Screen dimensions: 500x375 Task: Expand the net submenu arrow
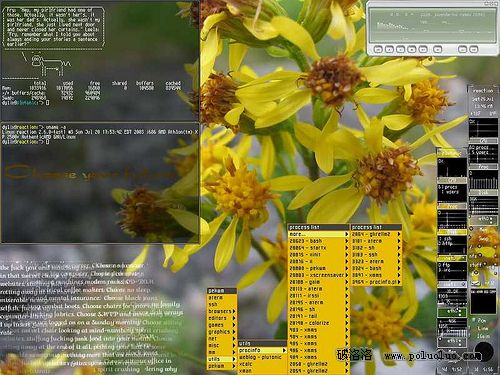click(x=234, y=338)
